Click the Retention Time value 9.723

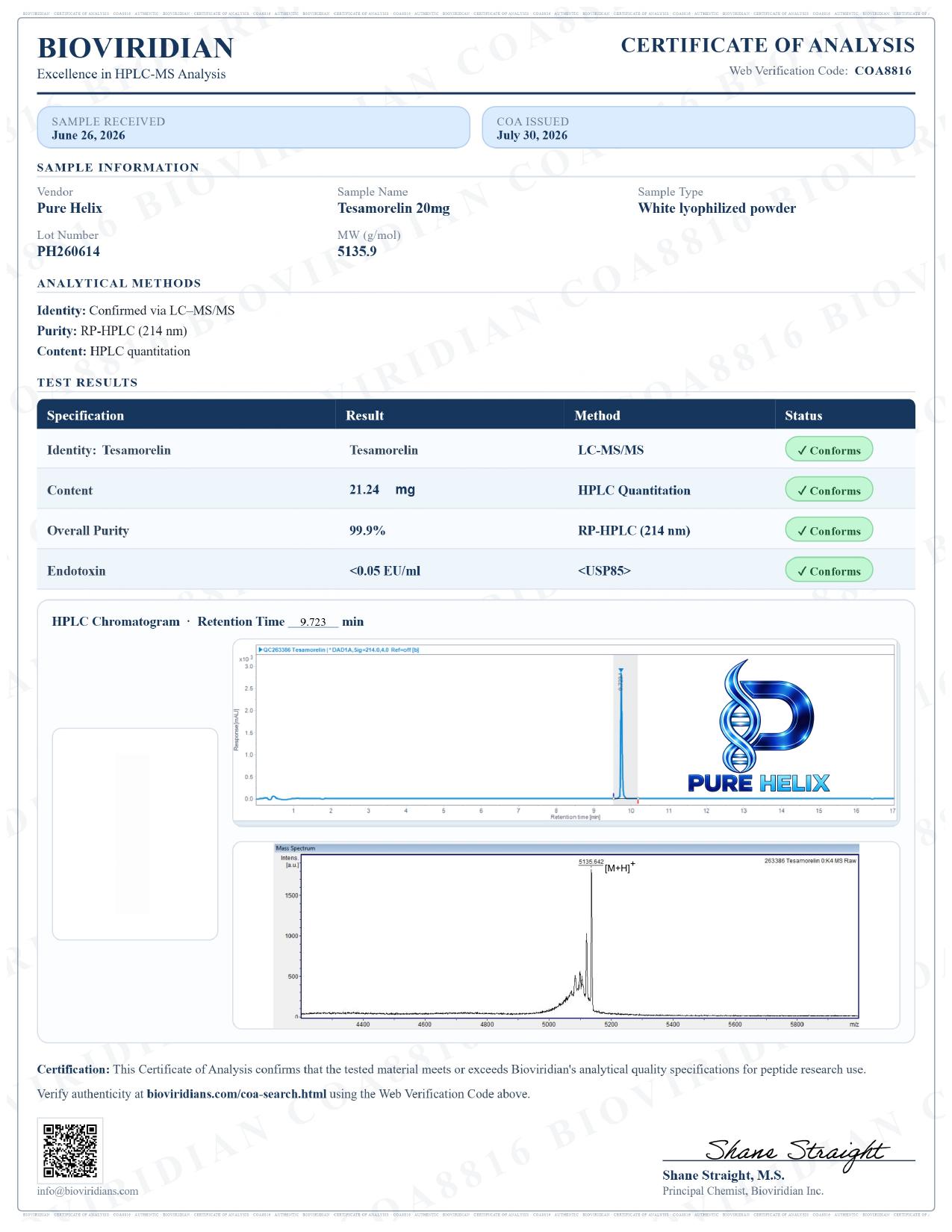[x=313, y=622]
